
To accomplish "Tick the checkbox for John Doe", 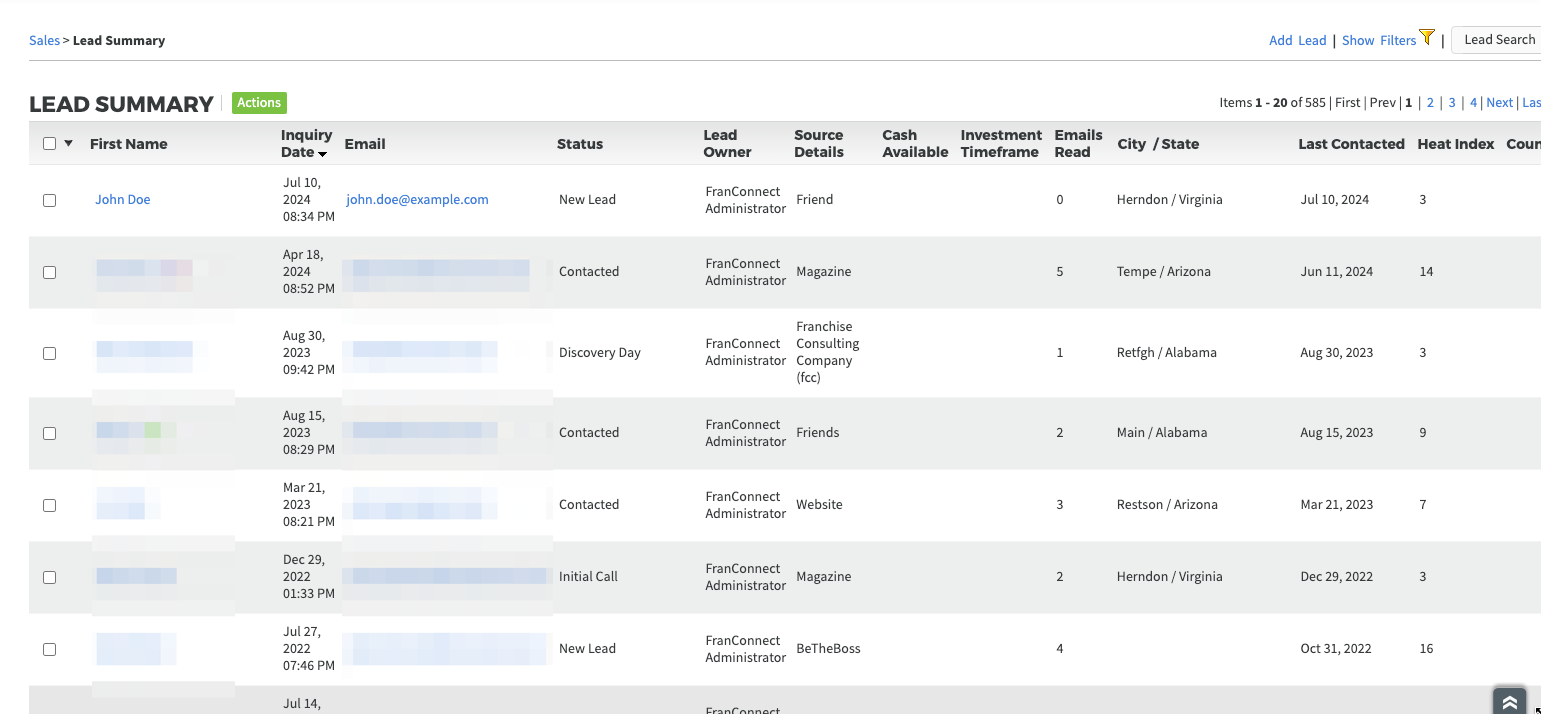I will coord(49,200).
